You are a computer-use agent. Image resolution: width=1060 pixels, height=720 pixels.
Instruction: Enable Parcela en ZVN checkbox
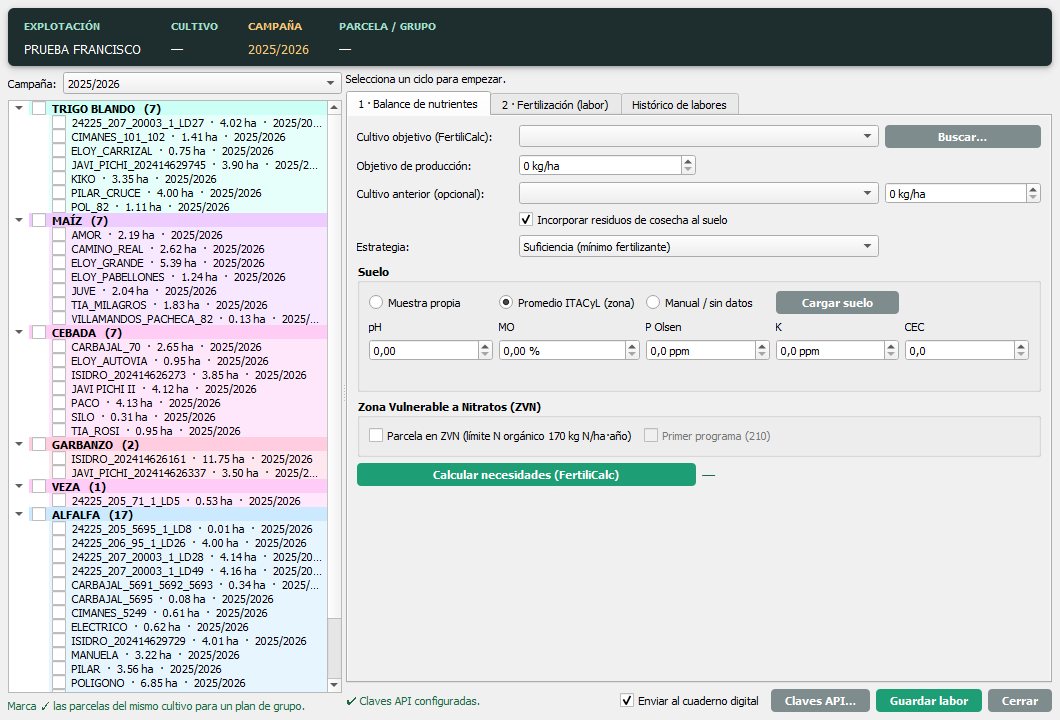(x=376, y=435)
